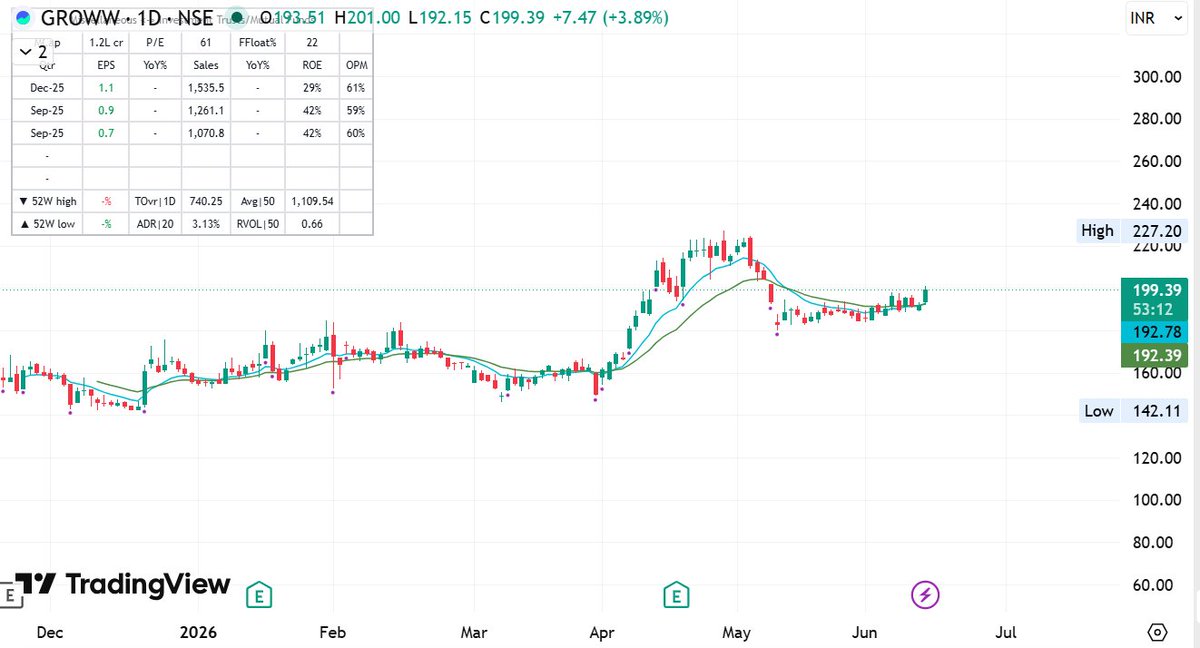The image size is (1200, 648).
Task: Click the Sales value 1,070.8
Action: [x=206, y=133]
